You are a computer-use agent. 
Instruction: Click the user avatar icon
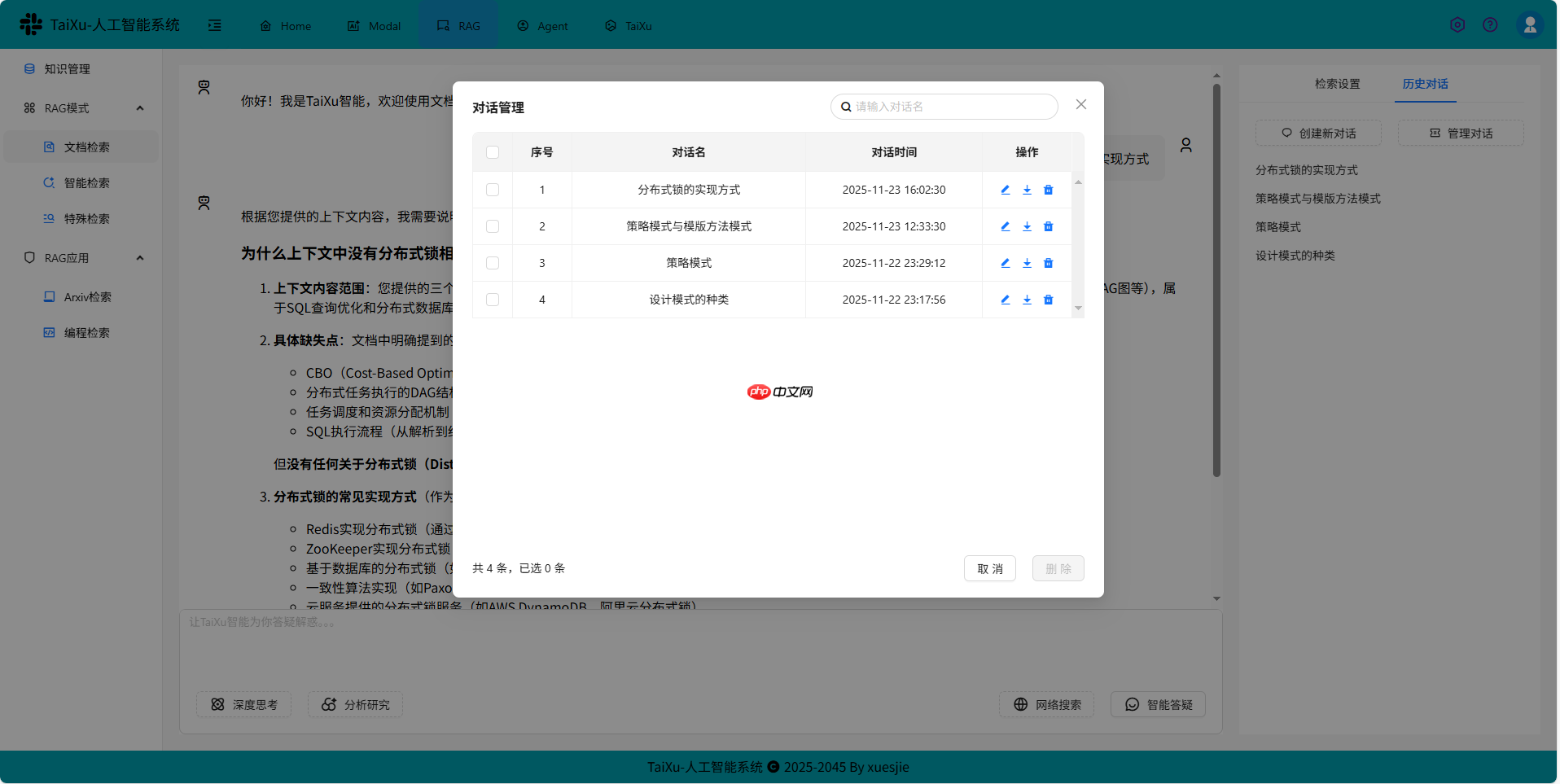[1530, 24]
